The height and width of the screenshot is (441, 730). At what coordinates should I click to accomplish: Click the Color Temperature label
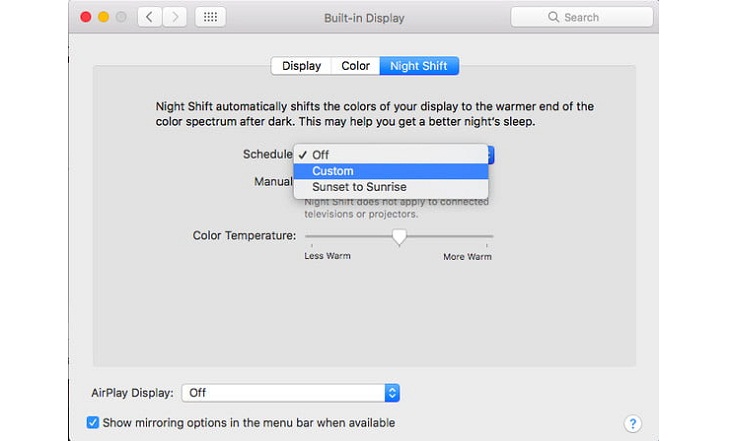pyautogui.click(x=244, y=236)
